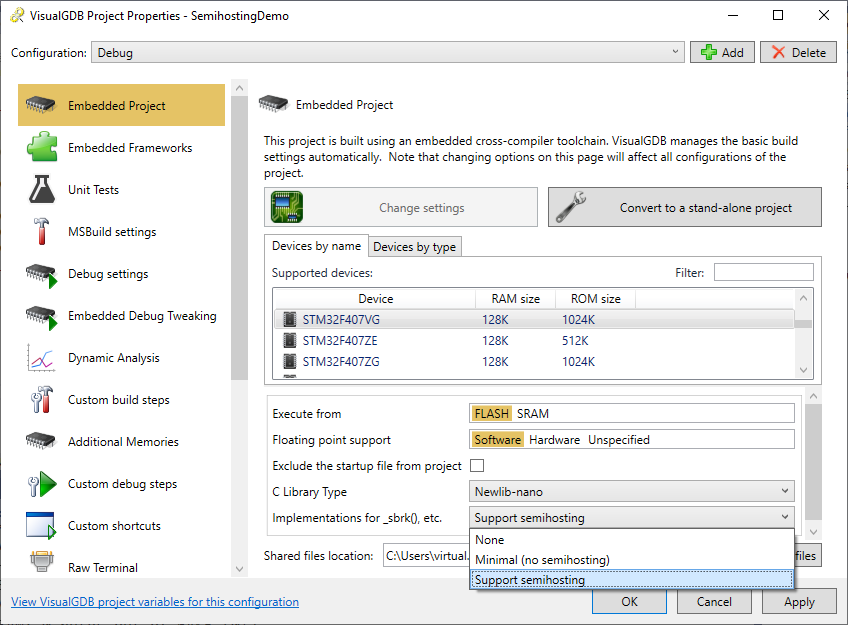Sort devices by ROM size column header
Screen dimensions: 848x625
click(595, 298)
